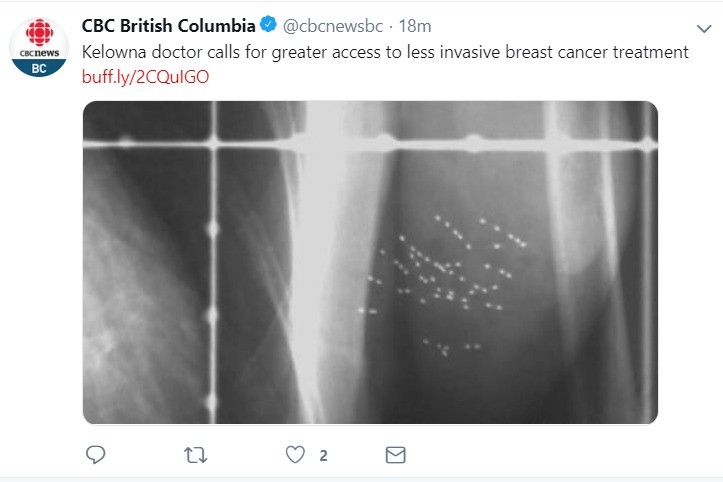Image resolution: width=723 pixels, height=482 pixels.
Task: Click the blue BC label on avatar
Action: click(x=38, y=68)
